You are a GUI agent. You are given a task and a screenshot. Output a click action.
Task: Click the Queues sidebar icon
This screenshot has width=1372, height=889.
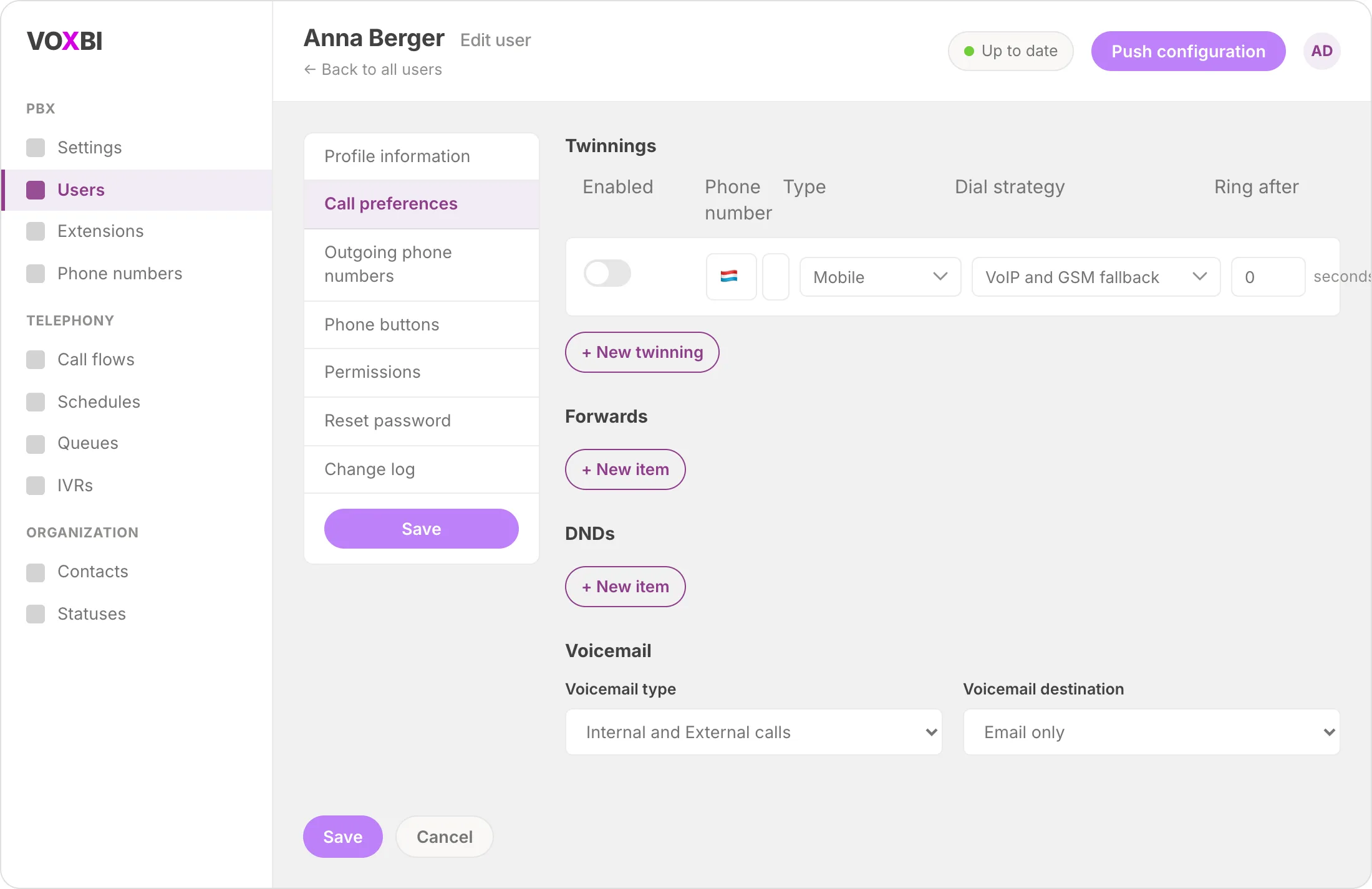click(x=36, y=443)
